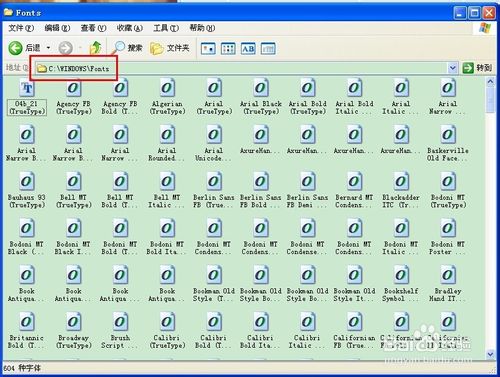Click the Fonts title bar folder icon
Image resolution: width=500 pixels, height=377 pixels.
point(8,13)
